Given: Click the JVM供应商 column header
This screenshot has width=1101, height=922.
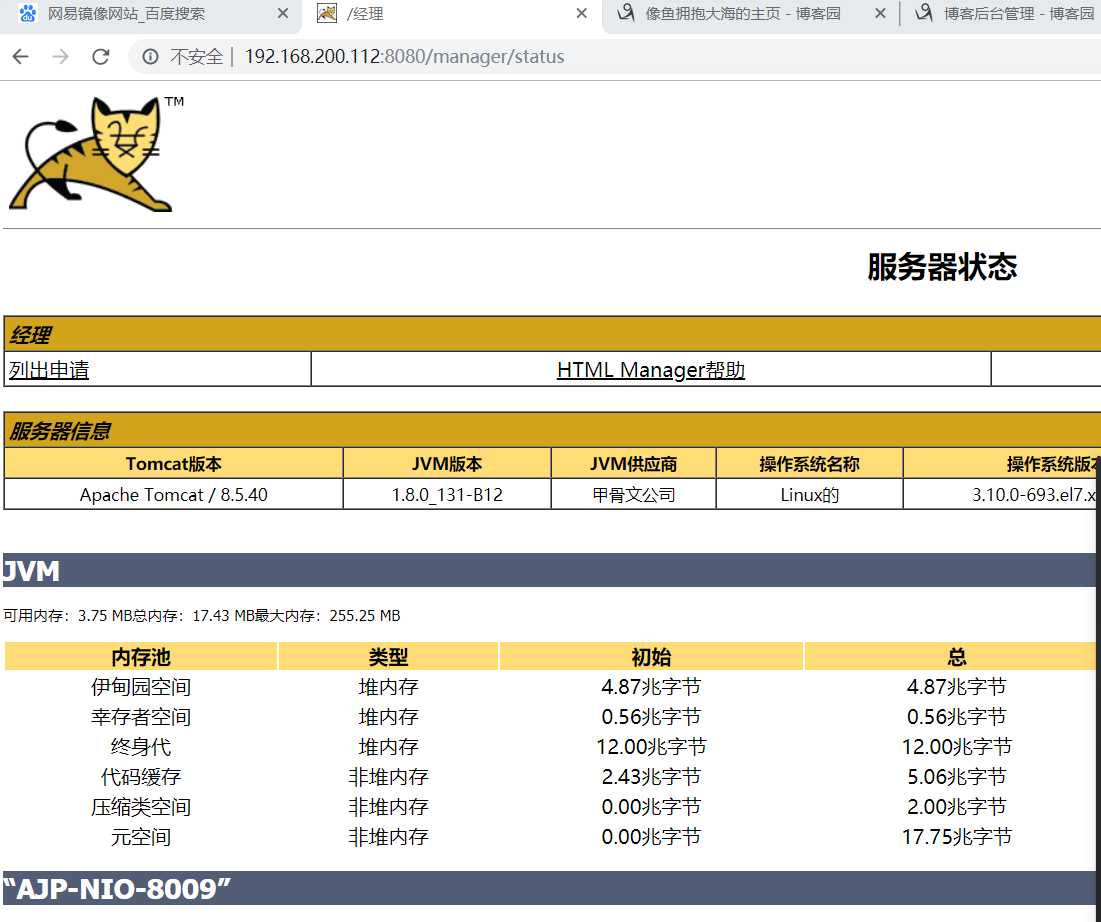Looking at the screenshot, I should coord(633,464).
